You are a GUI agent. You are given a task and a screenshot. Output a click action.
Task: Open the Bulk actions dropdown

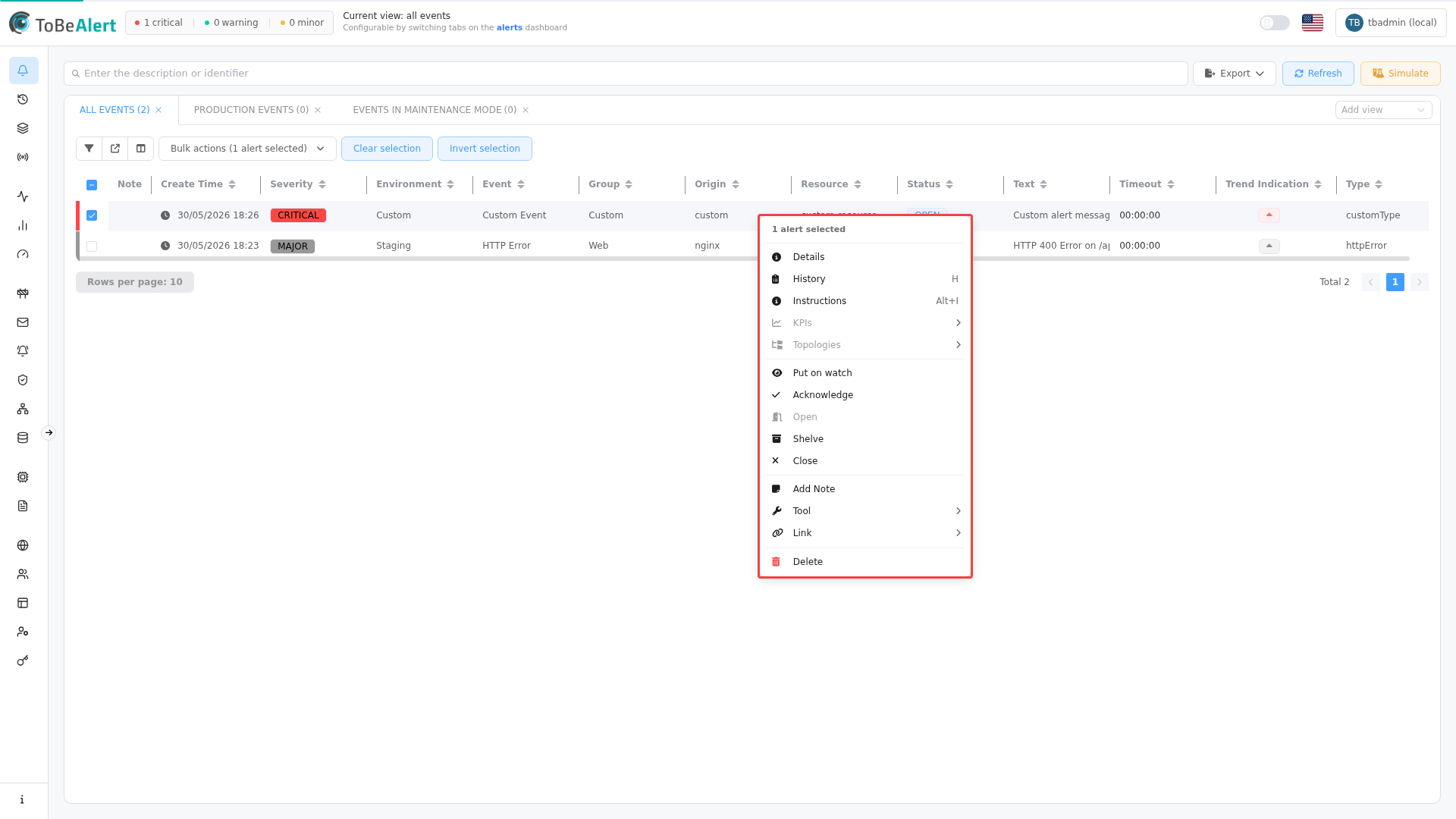coord(247,149)
